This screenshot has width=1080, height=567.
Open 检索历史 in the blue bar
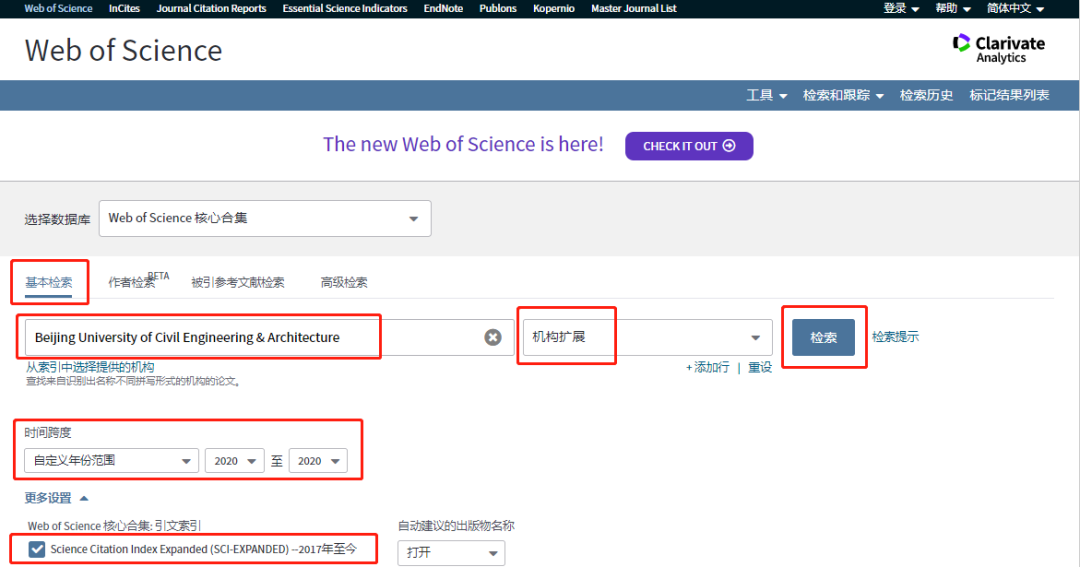point(926,95)
